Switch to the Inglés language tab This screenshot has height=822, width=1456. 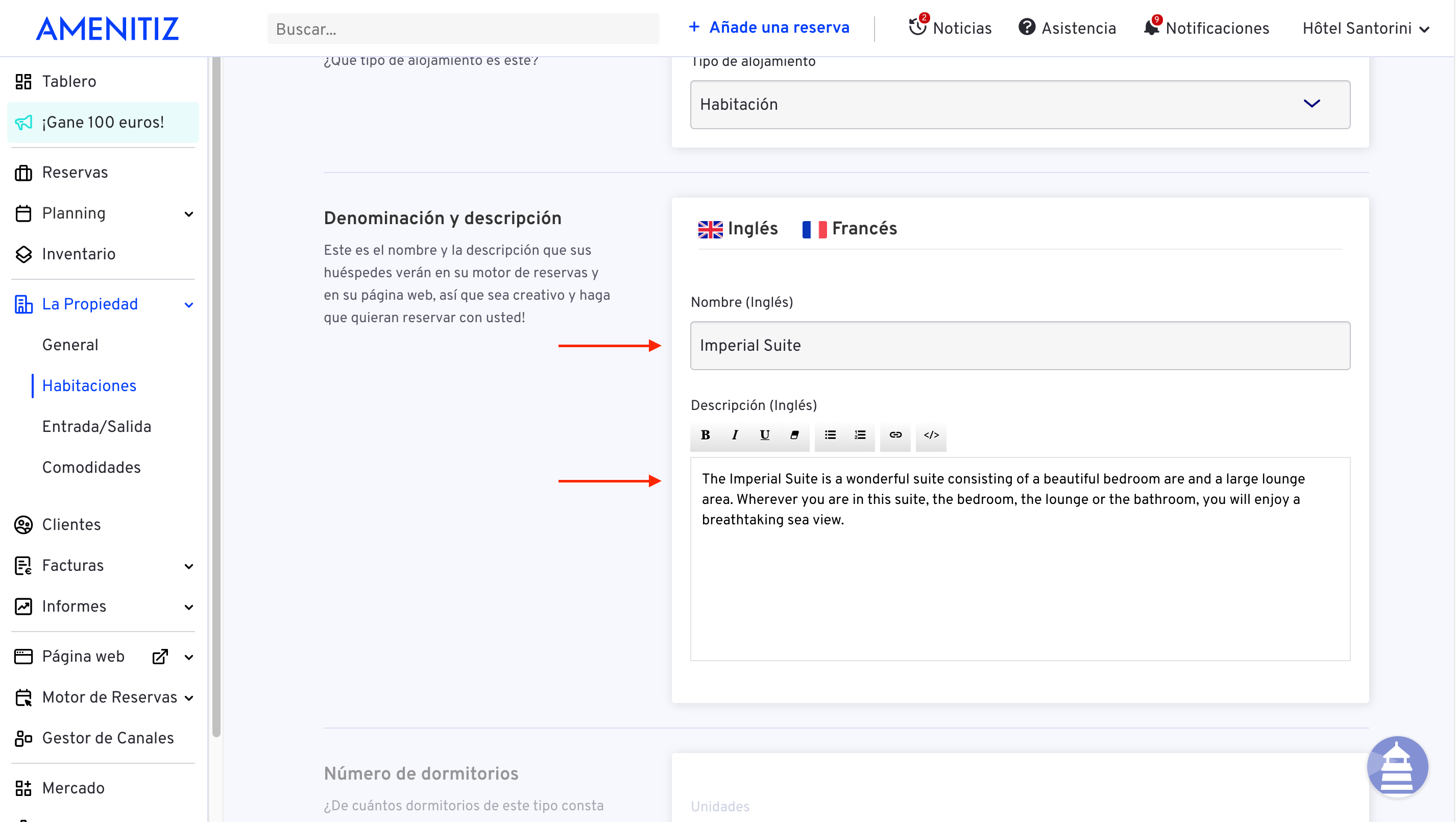tap(738, 229)
